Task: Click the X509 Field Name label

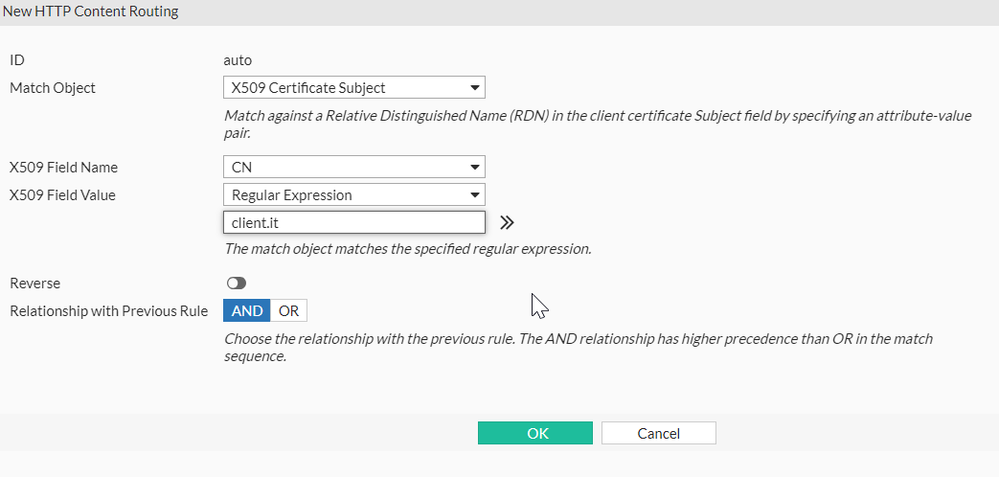Action: 63,168
